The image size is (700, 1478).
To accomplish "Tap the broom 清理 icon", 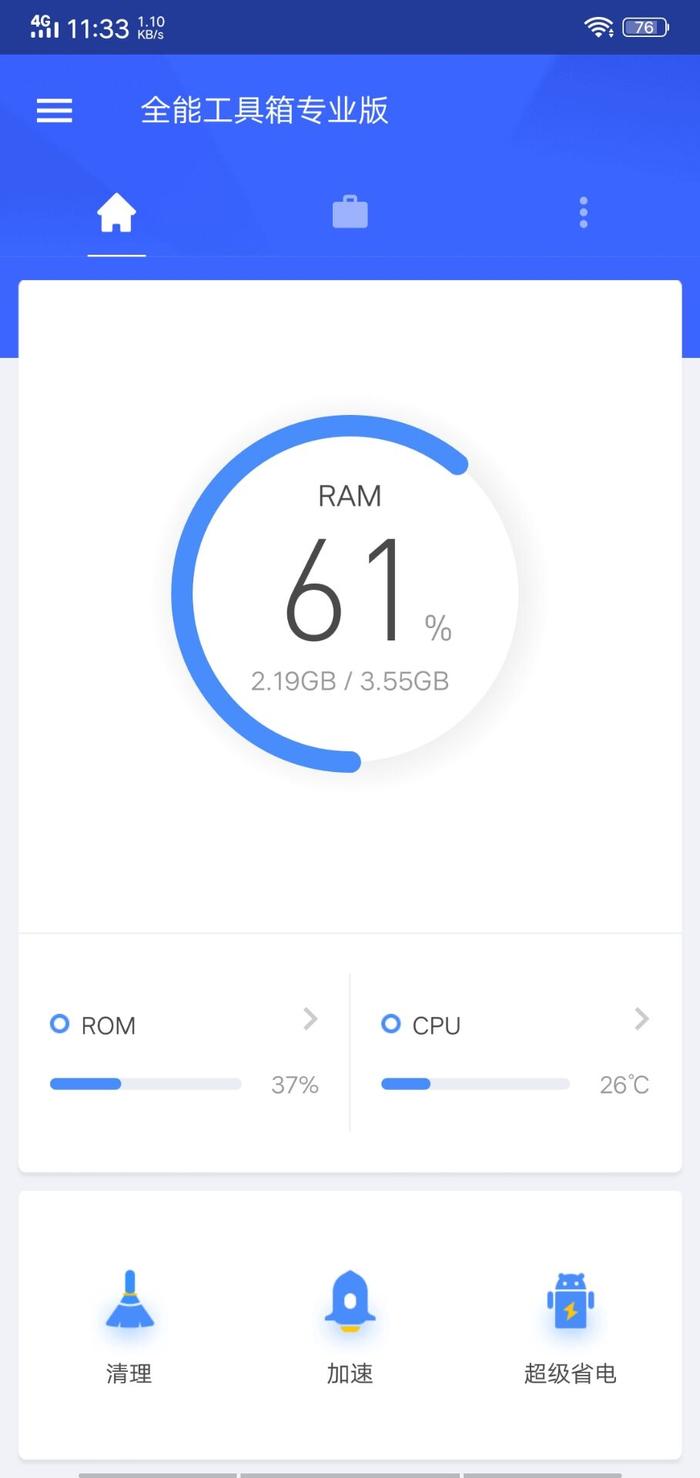I will tap(129, 1299).
